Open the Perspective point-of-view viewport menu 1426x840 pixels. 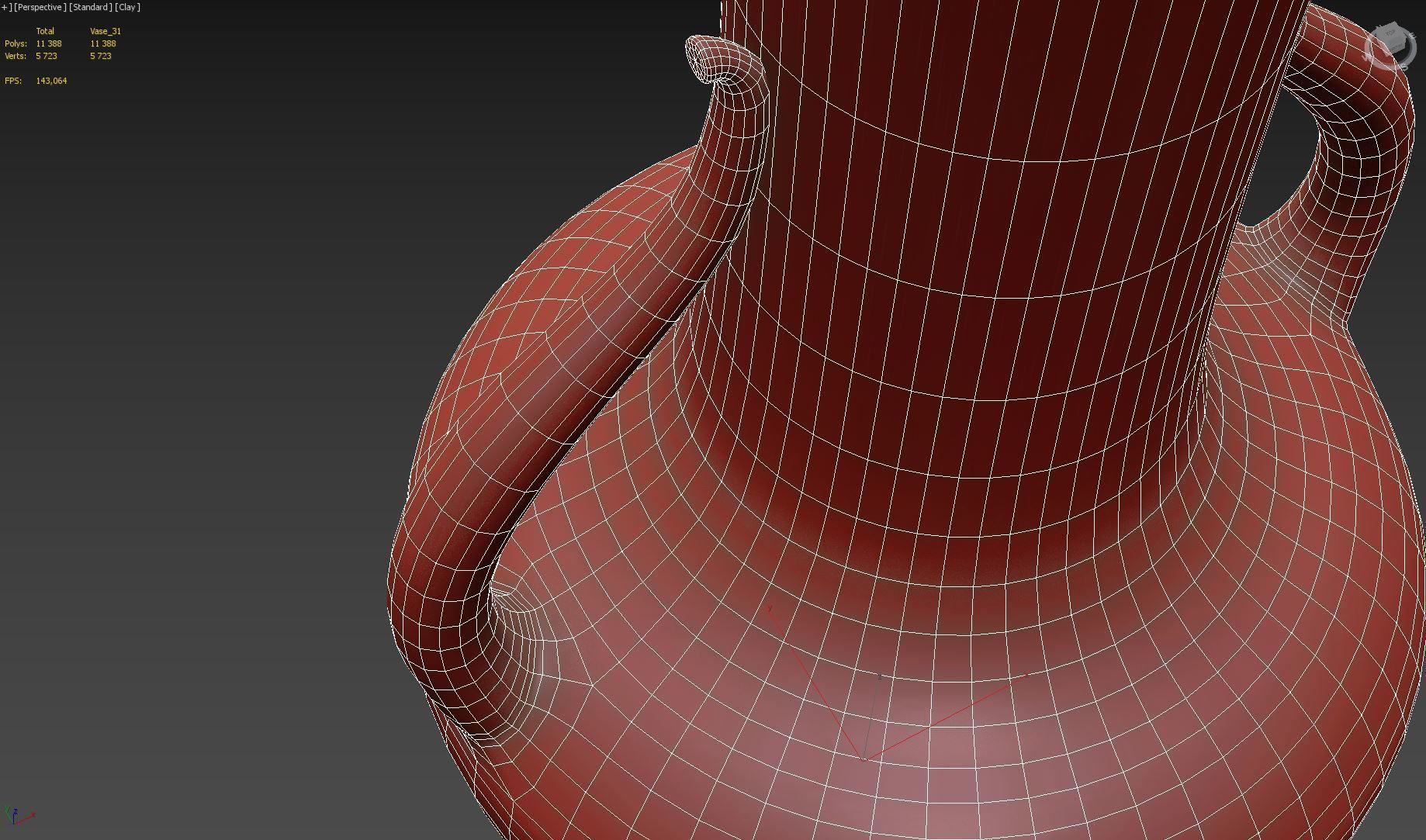tap(40, 7)
